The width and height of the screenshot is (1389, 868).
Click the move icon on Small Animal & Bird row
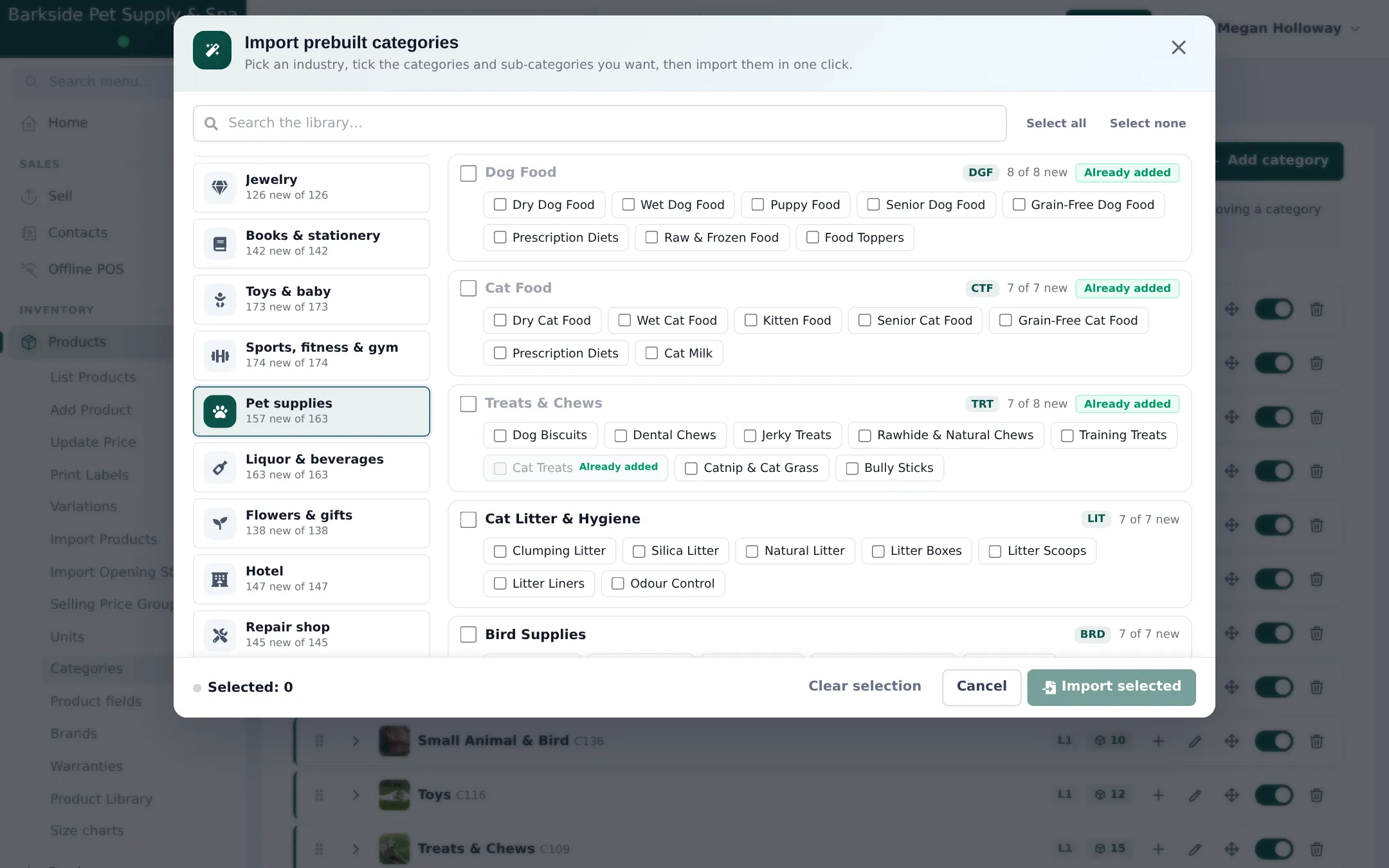coord(1231,741)
